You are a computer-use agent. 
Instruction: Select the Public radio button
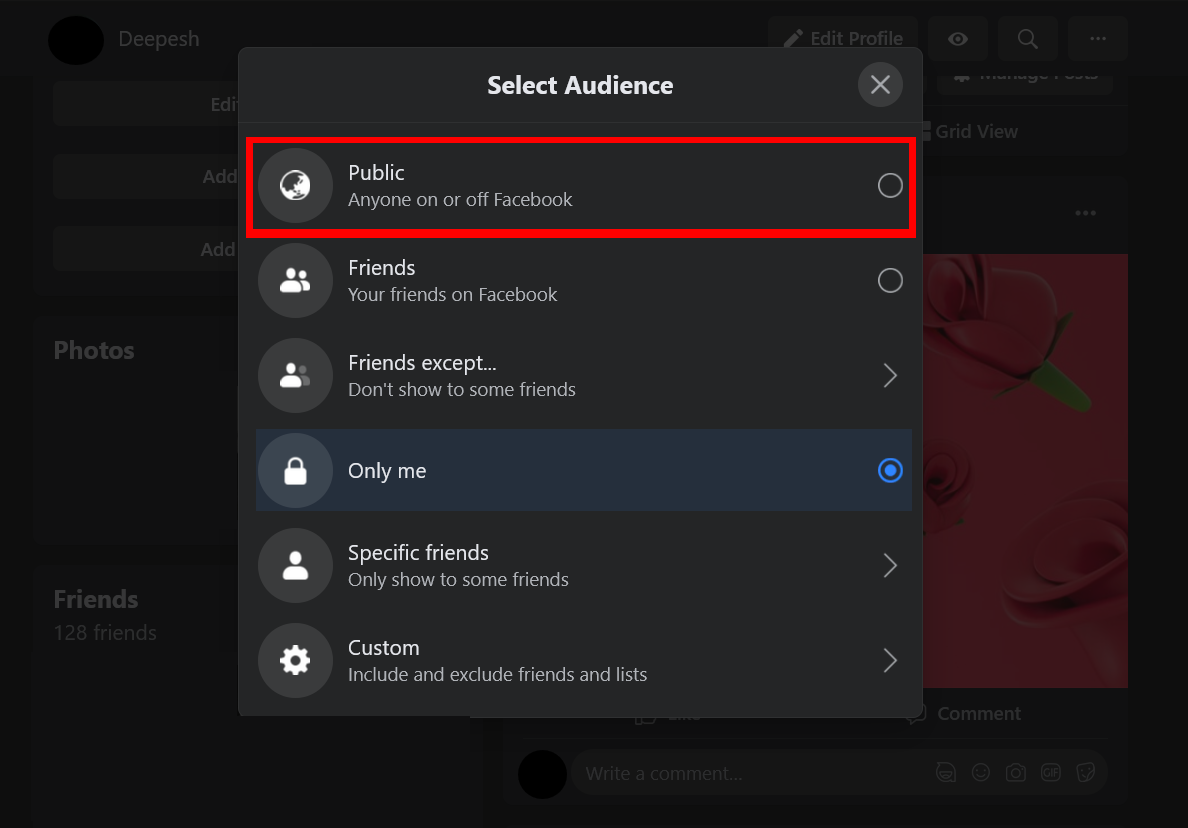[890, 185]
